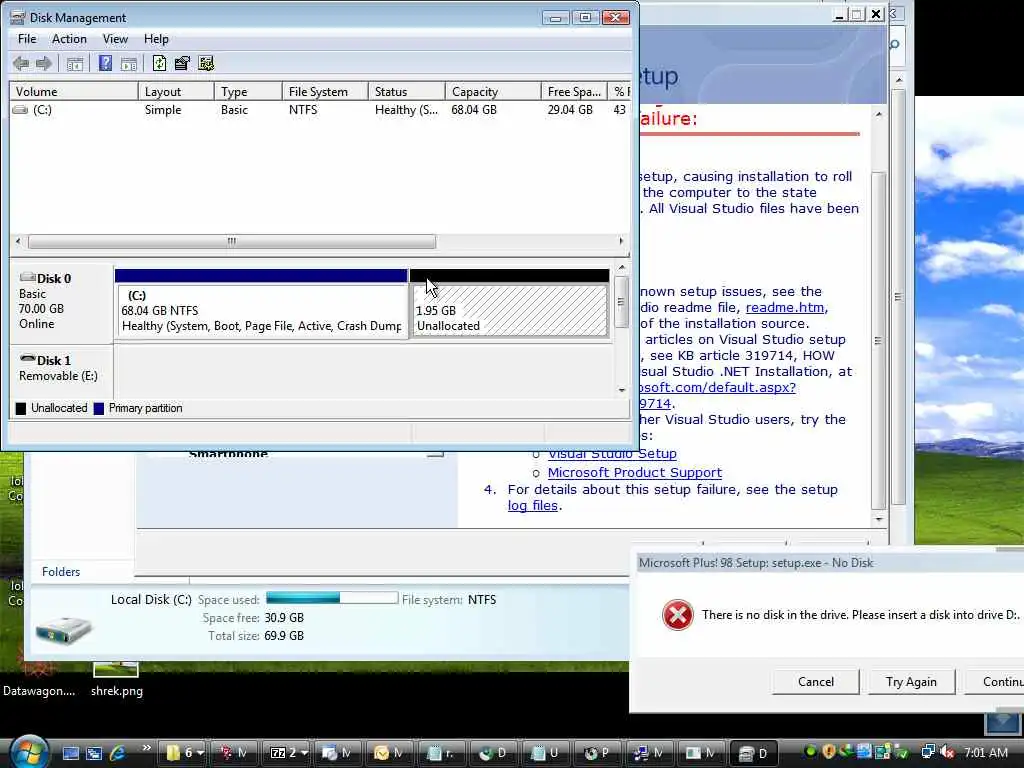The width and height of the screenshot is (1024, 768).
Task: Click the up arrow of disk pane scrollbar
Action: coord(622,268)
